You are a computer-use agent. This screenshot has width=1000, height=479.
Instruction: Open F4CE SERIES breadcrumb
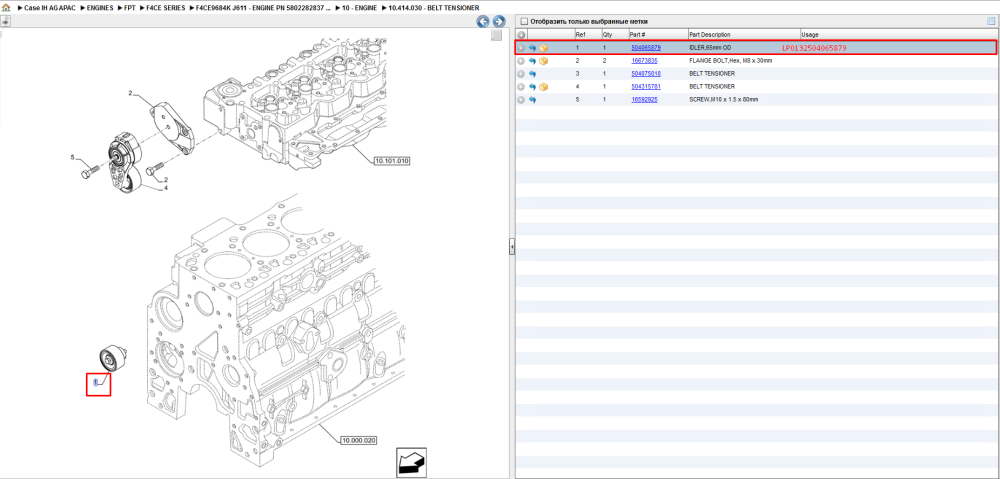point(166,8)
